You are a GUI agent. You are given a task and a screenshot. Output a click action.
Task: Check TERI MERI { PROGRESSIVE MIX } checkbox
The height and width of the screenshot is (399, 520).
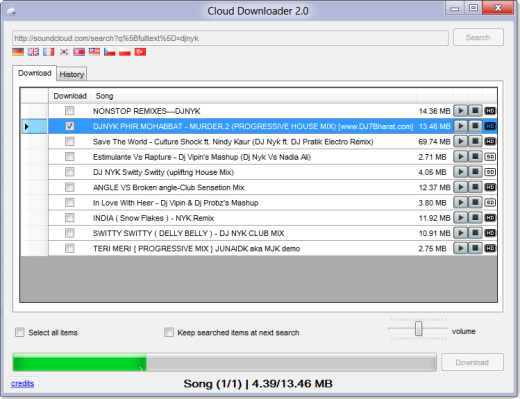(x=70, y=248)
